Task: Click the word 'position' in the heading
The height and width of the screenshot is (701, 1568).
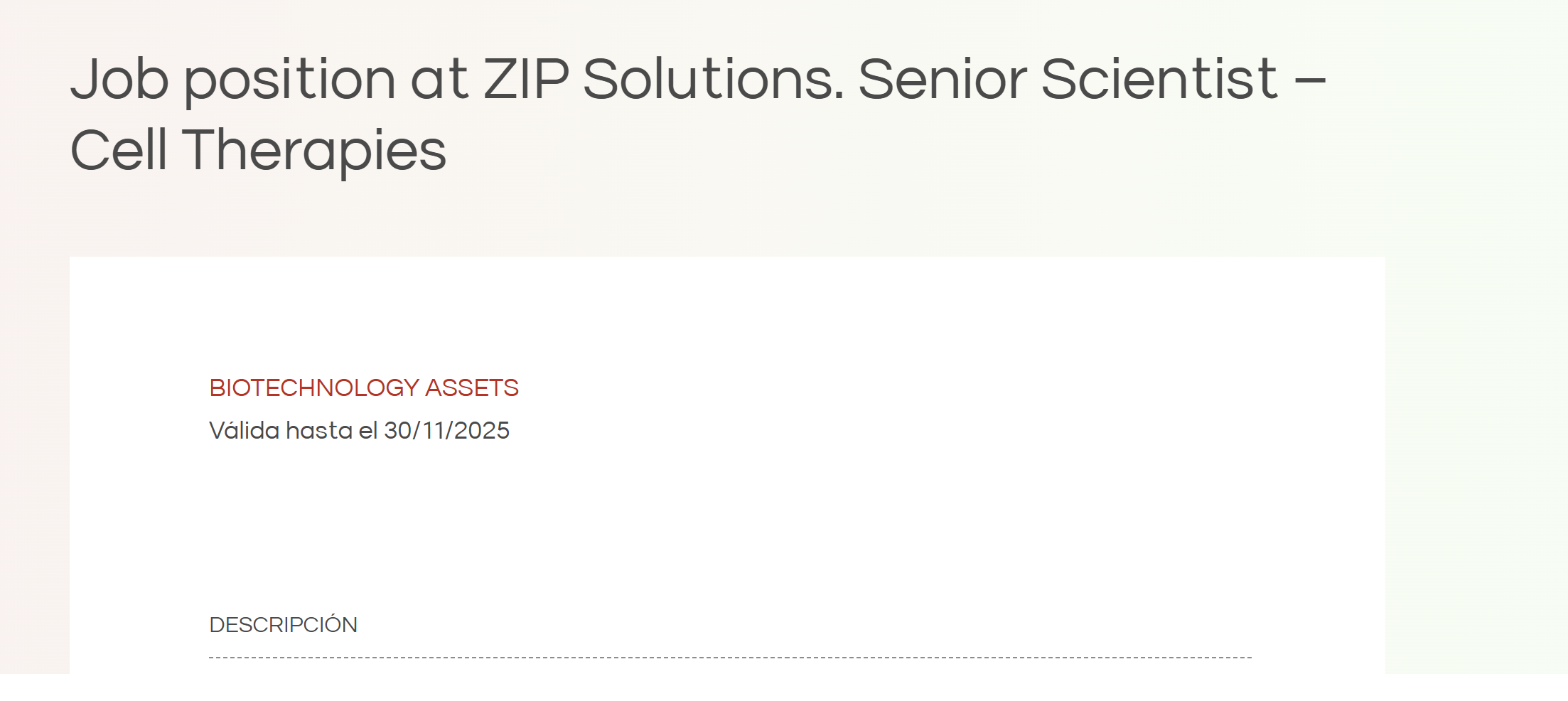Action: [x=290, y=80]
